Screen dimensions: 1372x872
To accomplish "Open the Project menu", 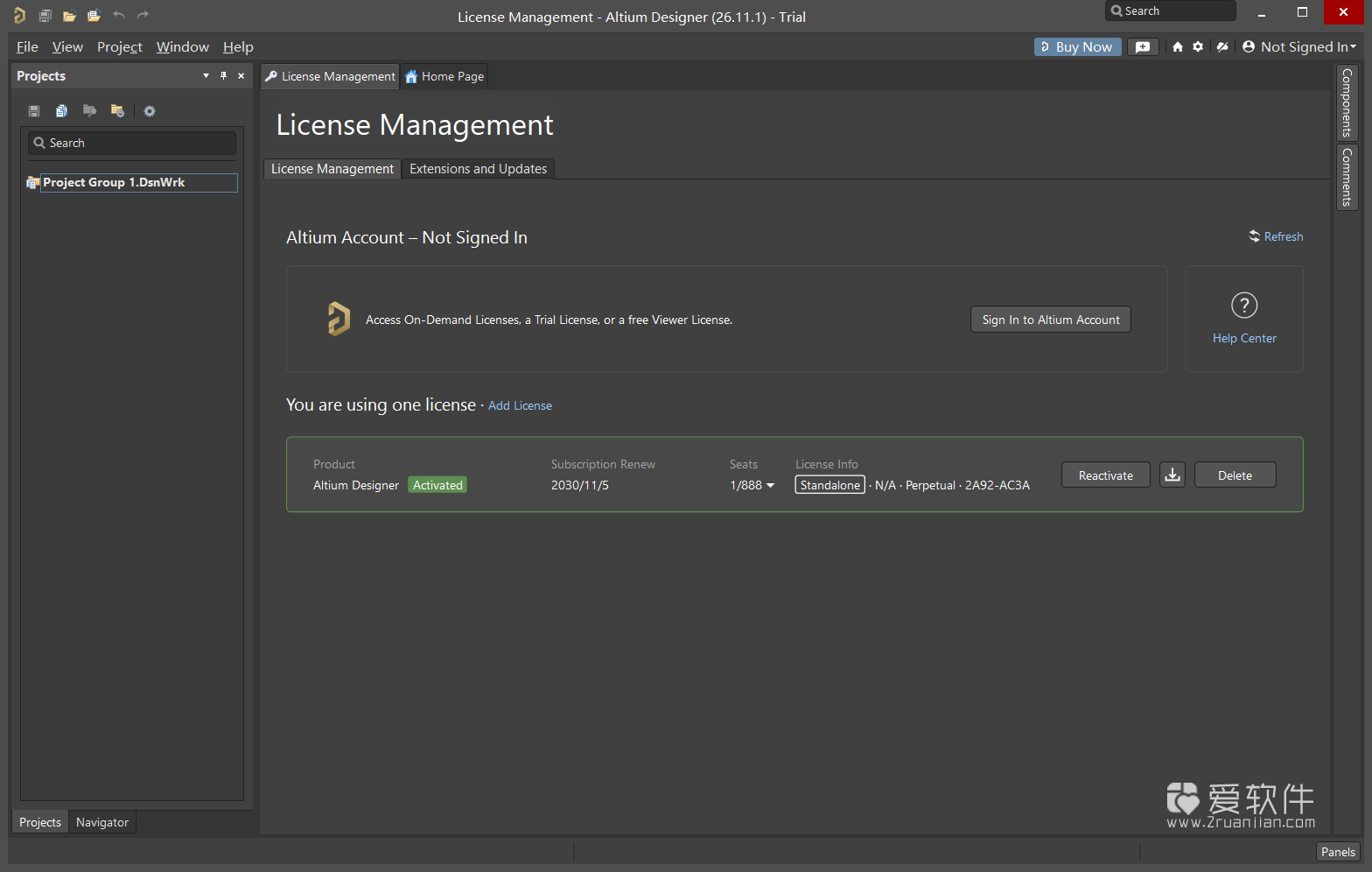I will coord(120,47).
